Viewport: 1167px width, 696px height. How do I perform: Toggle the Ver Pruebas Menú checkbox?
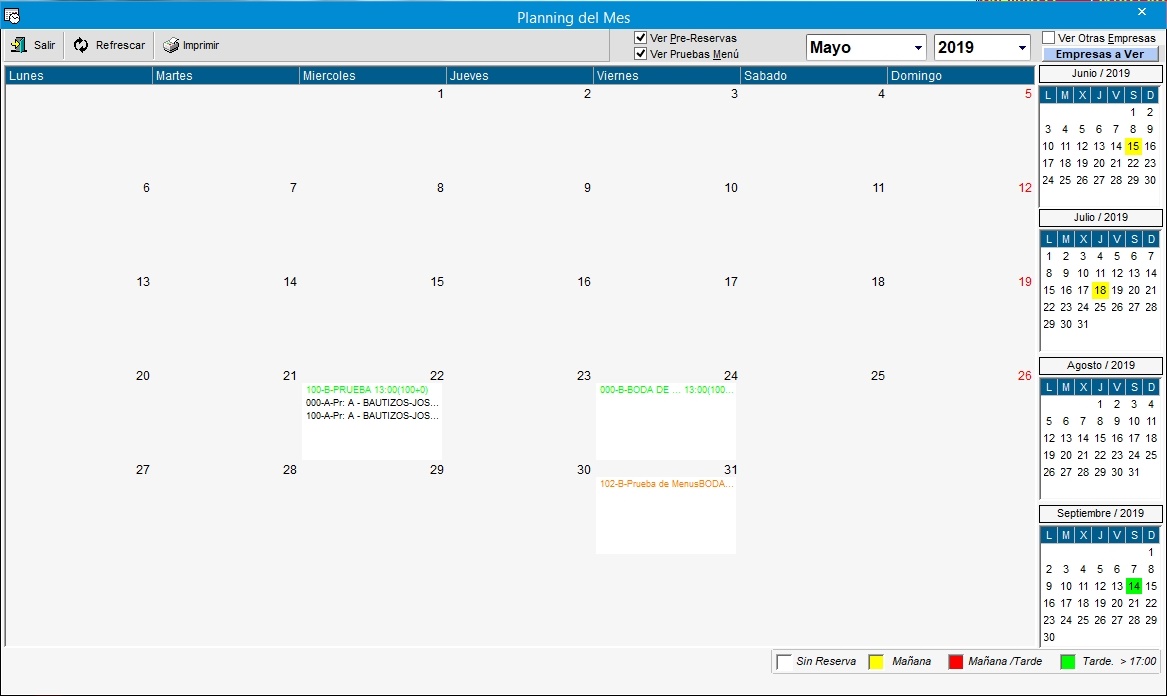(640, 54)
